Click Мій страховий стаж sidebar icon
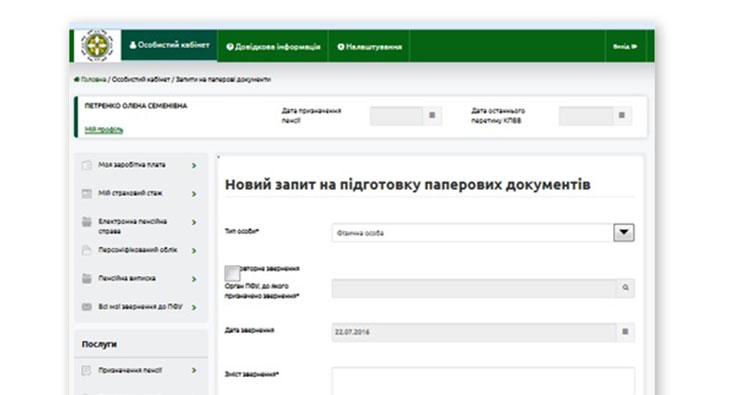 (87, 194)
